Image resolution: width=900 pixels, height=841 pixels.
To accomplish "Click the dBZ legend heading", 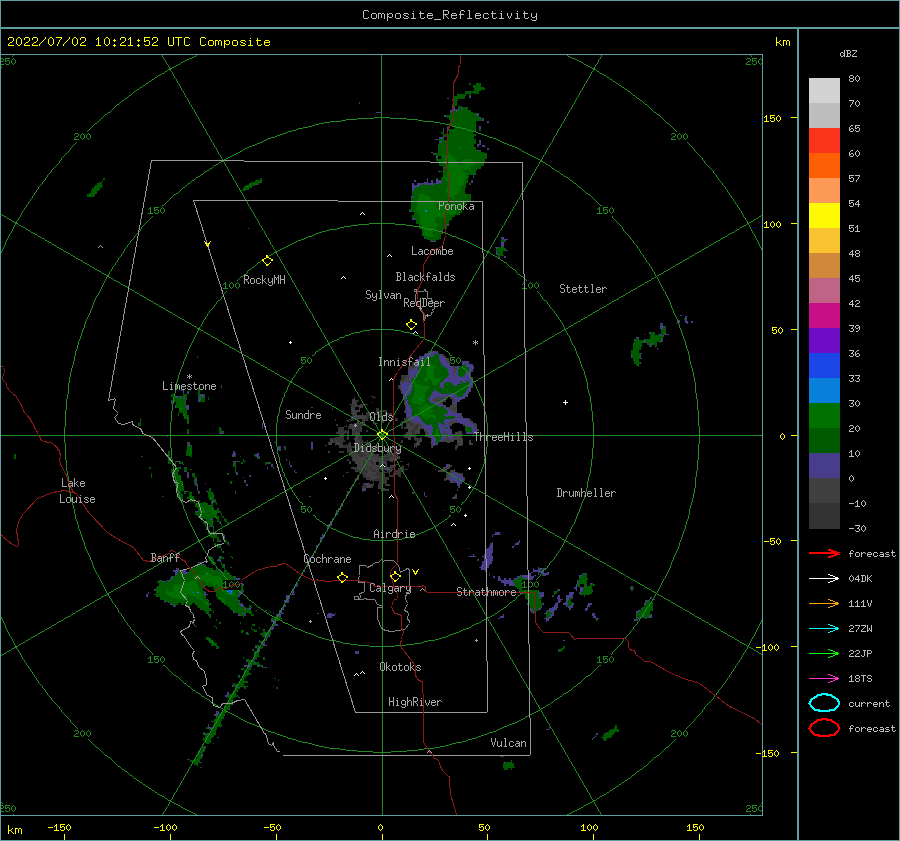I will pos(848,53).
